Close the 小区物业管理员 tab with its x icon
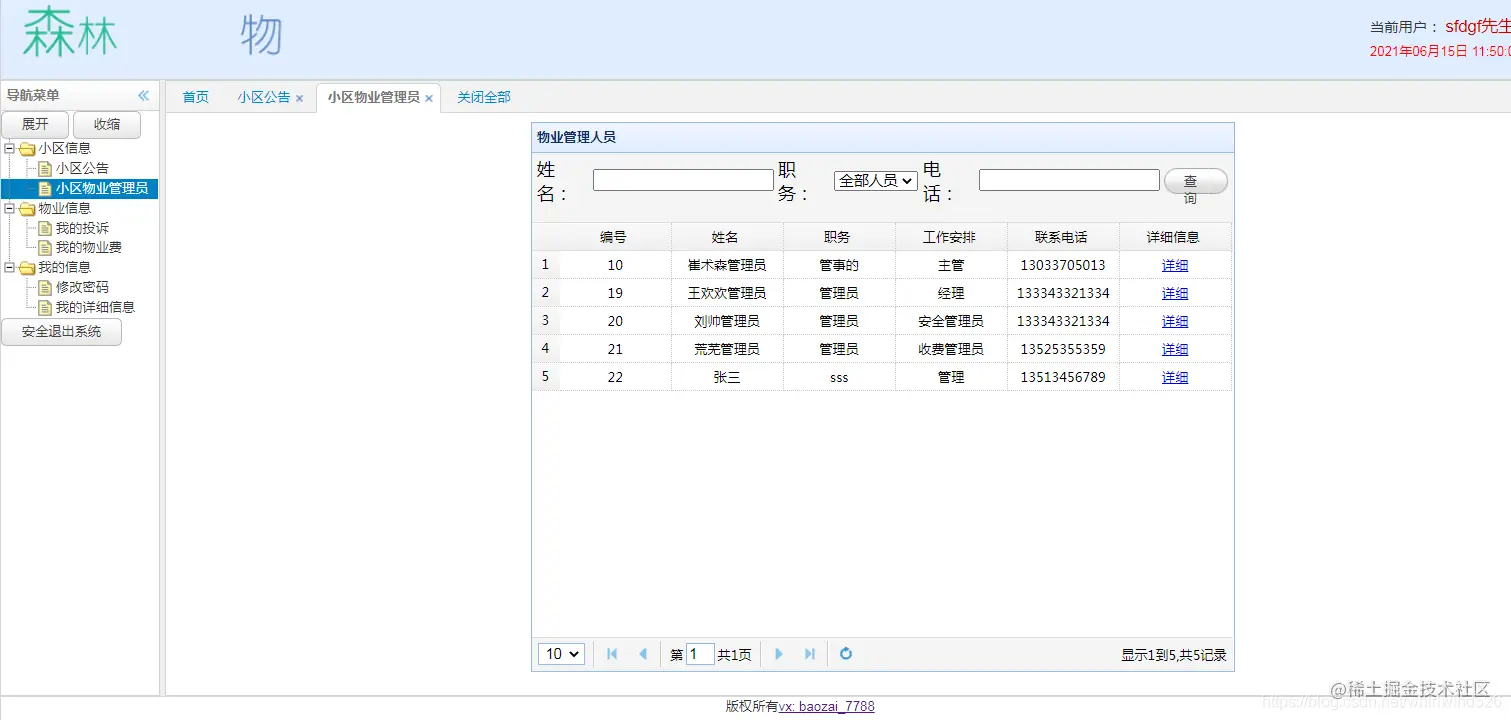Viewport: 1511px width, 720px height. (429, 98)
